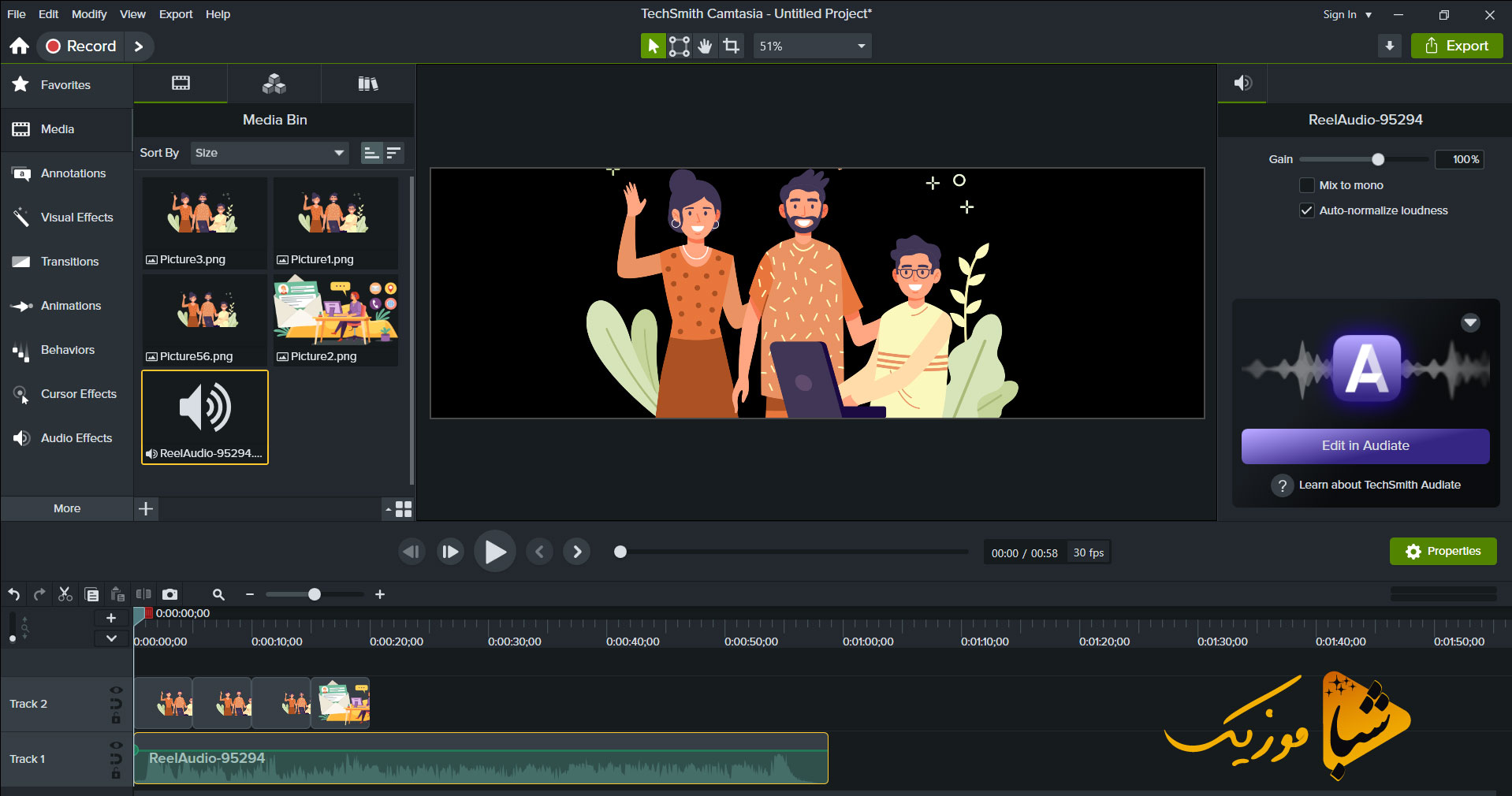Open the File menu

point(16,14)
